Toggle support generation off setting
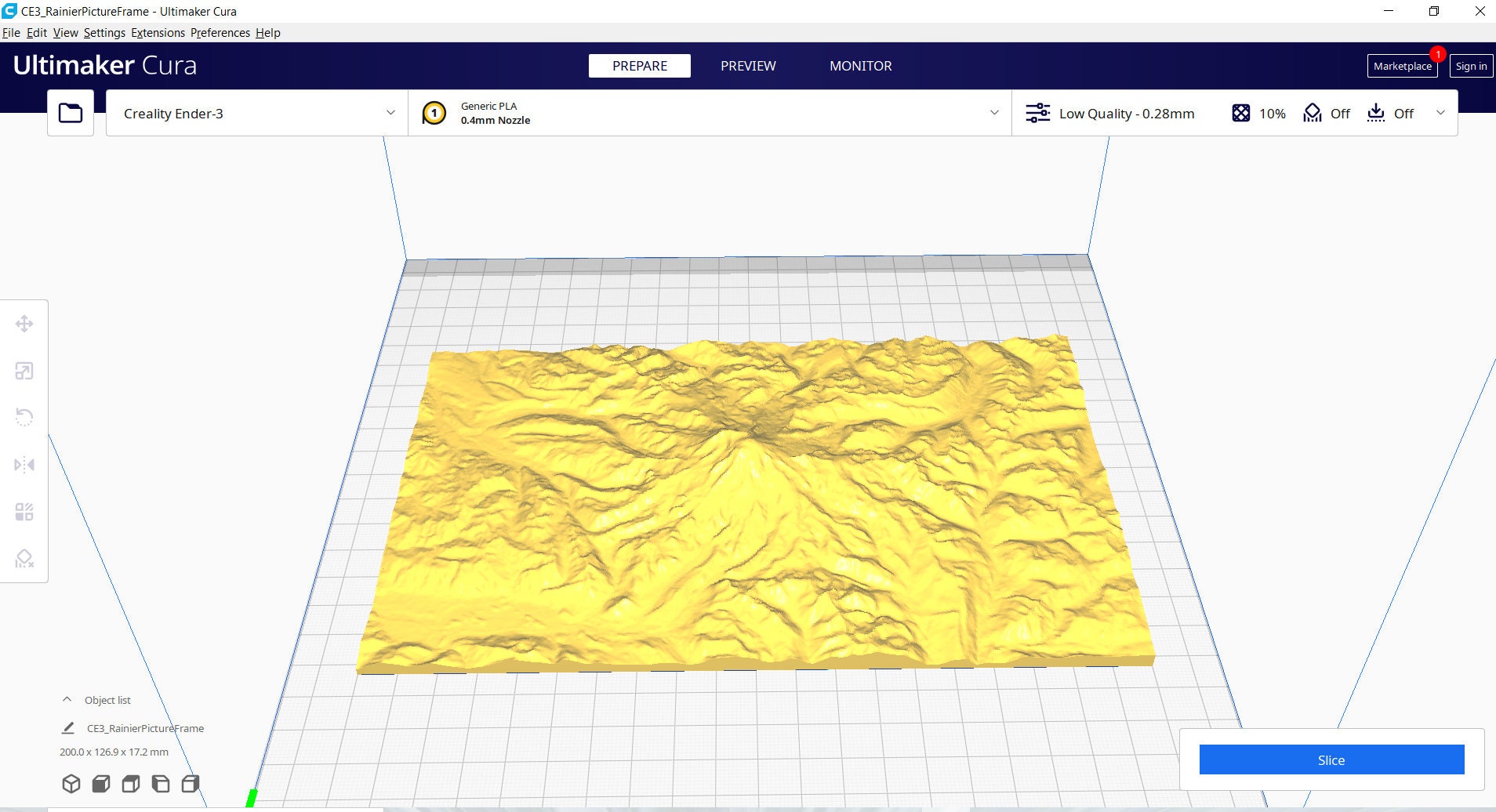Screen dimensions: 1496x812 [x=1325, y=114]
